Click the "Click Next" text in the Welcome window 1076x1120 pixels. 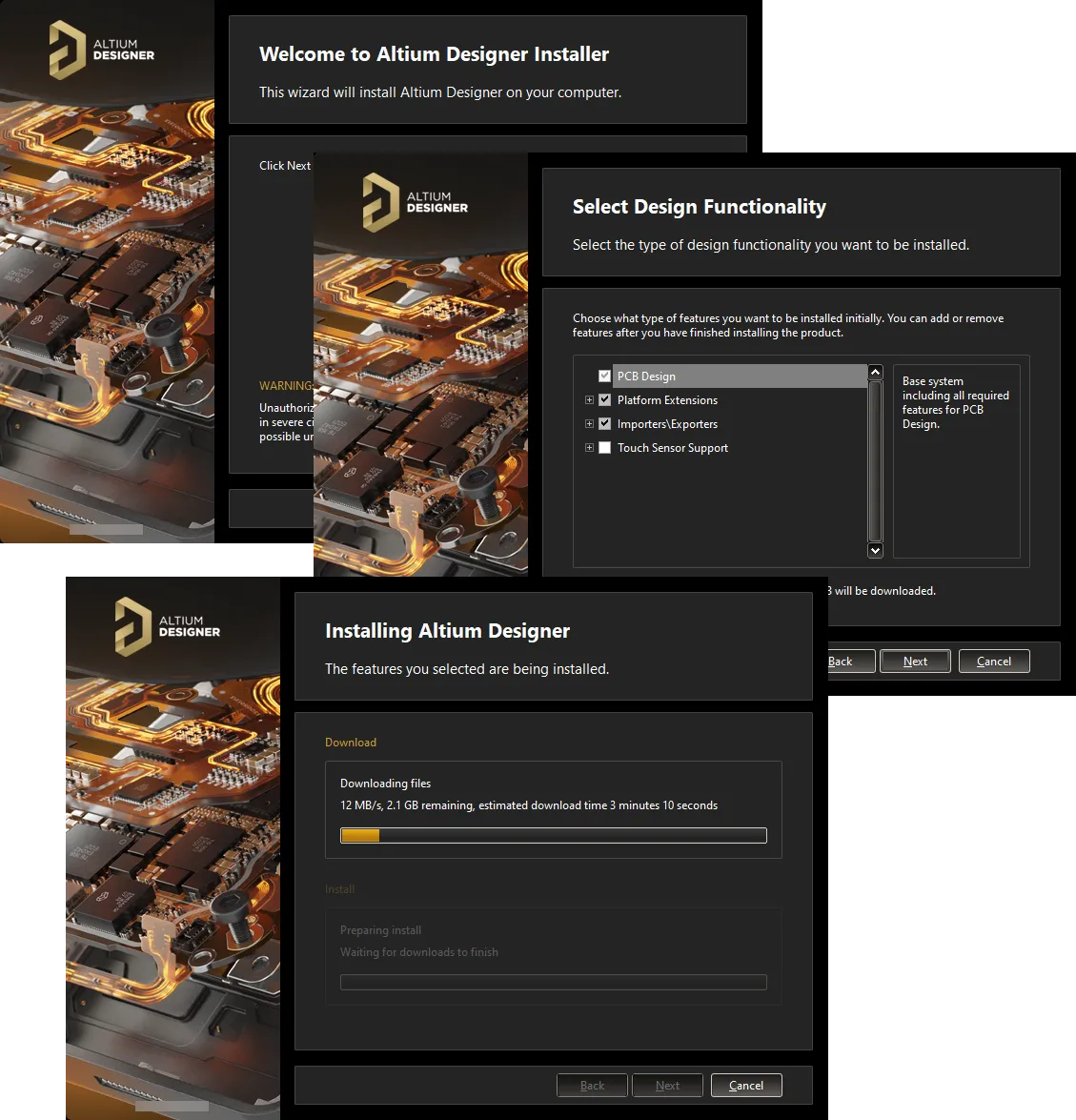point(285,166)
